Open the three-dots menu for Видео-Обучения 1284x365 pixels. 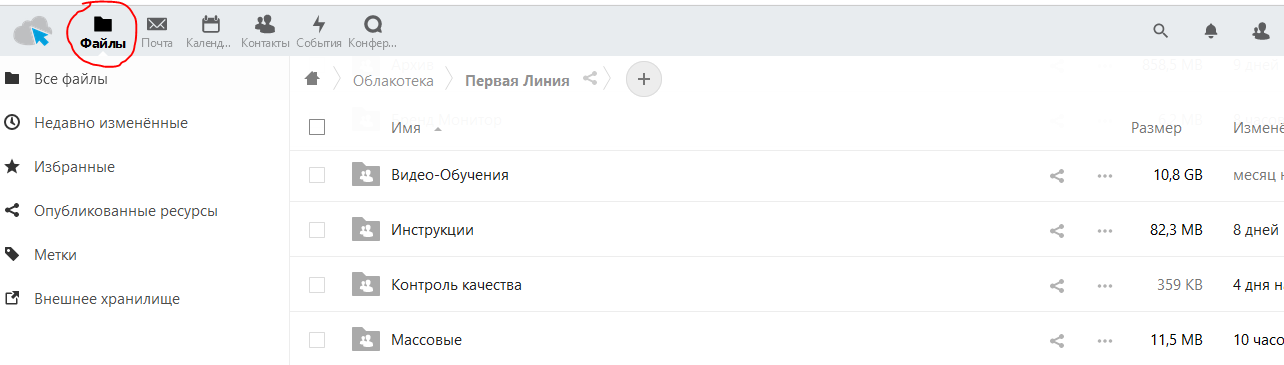(x=1105, y=175)
